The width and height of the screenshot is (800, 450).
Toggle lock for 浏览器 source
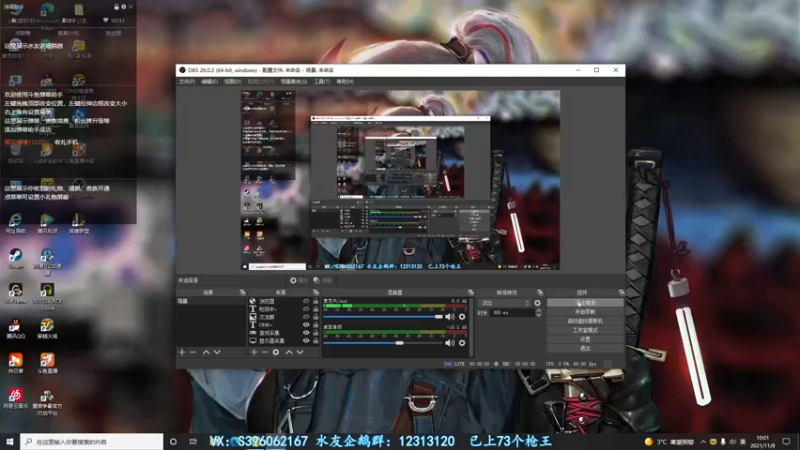click(x=315, y=301)
